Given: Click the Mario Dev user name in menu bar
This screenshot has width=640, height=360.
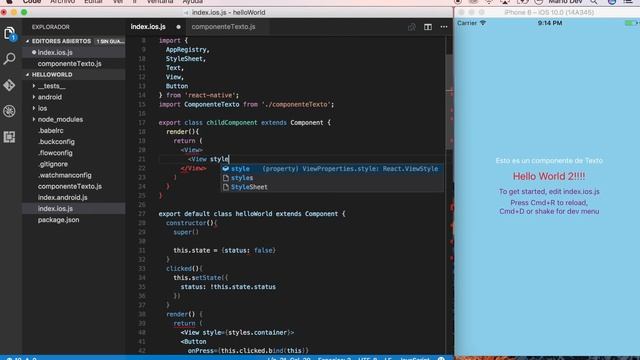Looking at the screenshot, I should pyautogui.click(x=565, y=2).
